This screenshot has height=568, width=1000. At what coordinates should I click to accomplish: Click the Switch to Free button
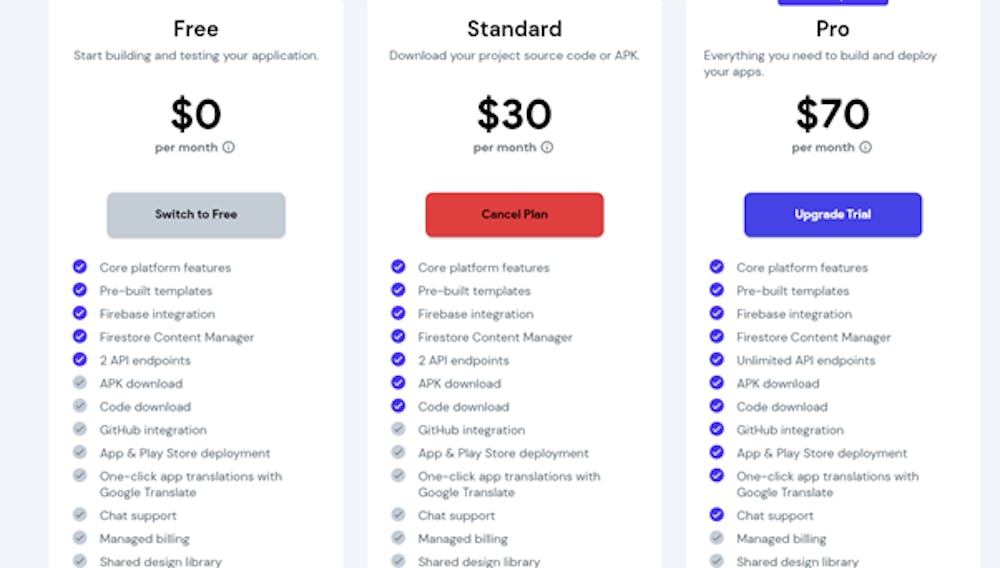point(196,215)
